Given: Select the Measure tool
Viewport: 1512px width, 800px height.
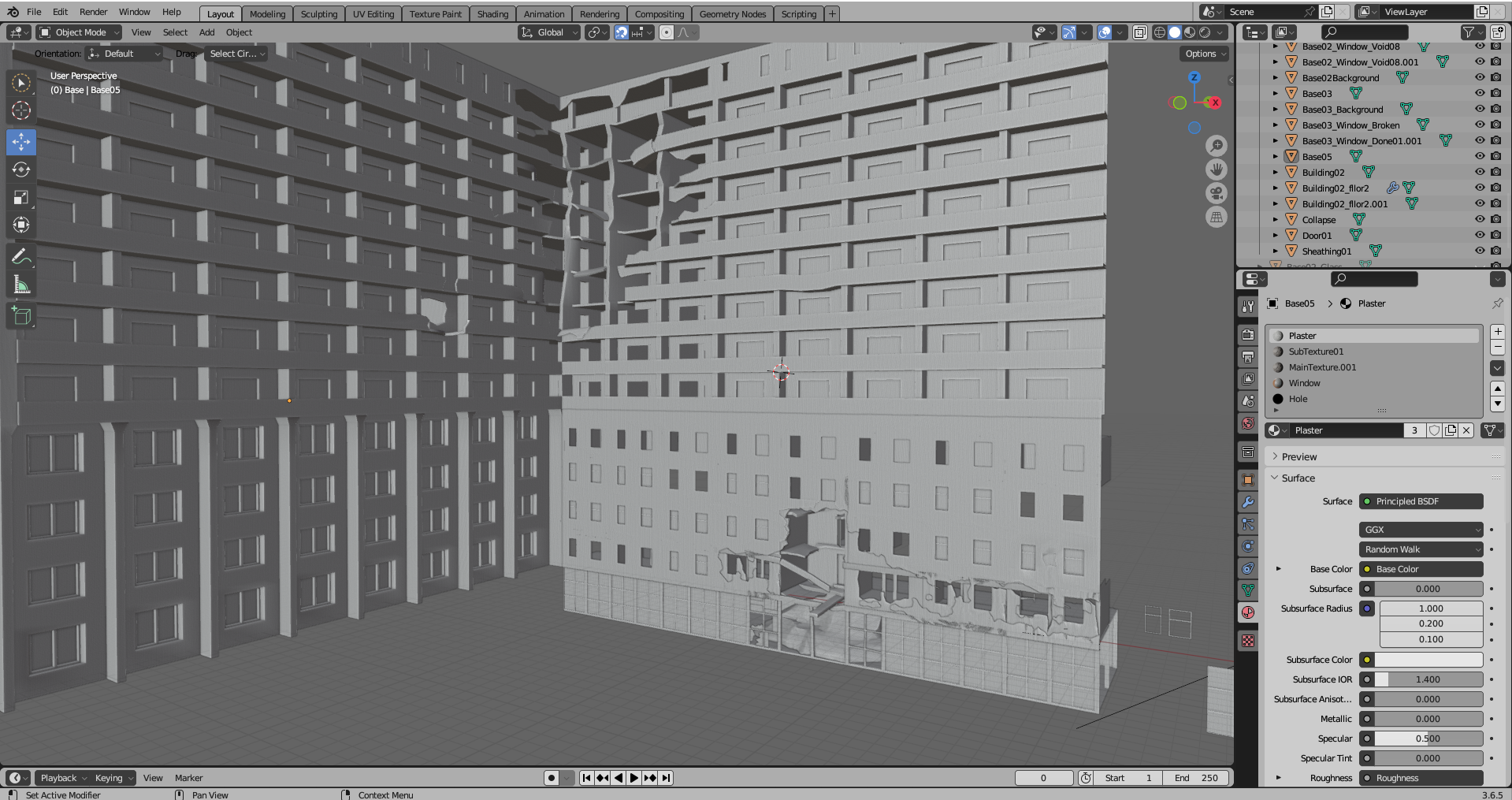Looking at the screenshot, I should tap(21, 285).
